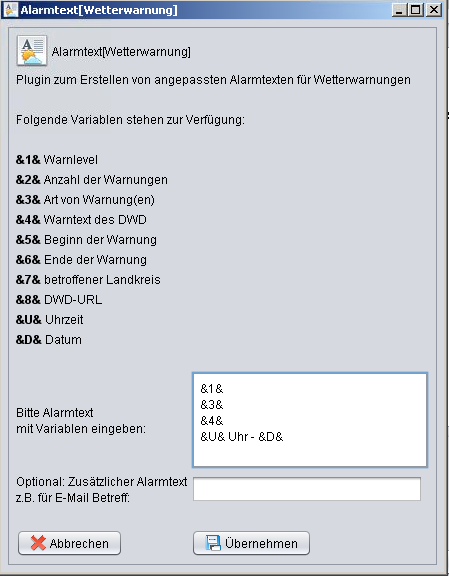
Task: Place cursor in '&U& Uhr - &D&' line
Action: click(x=242, y=437)
